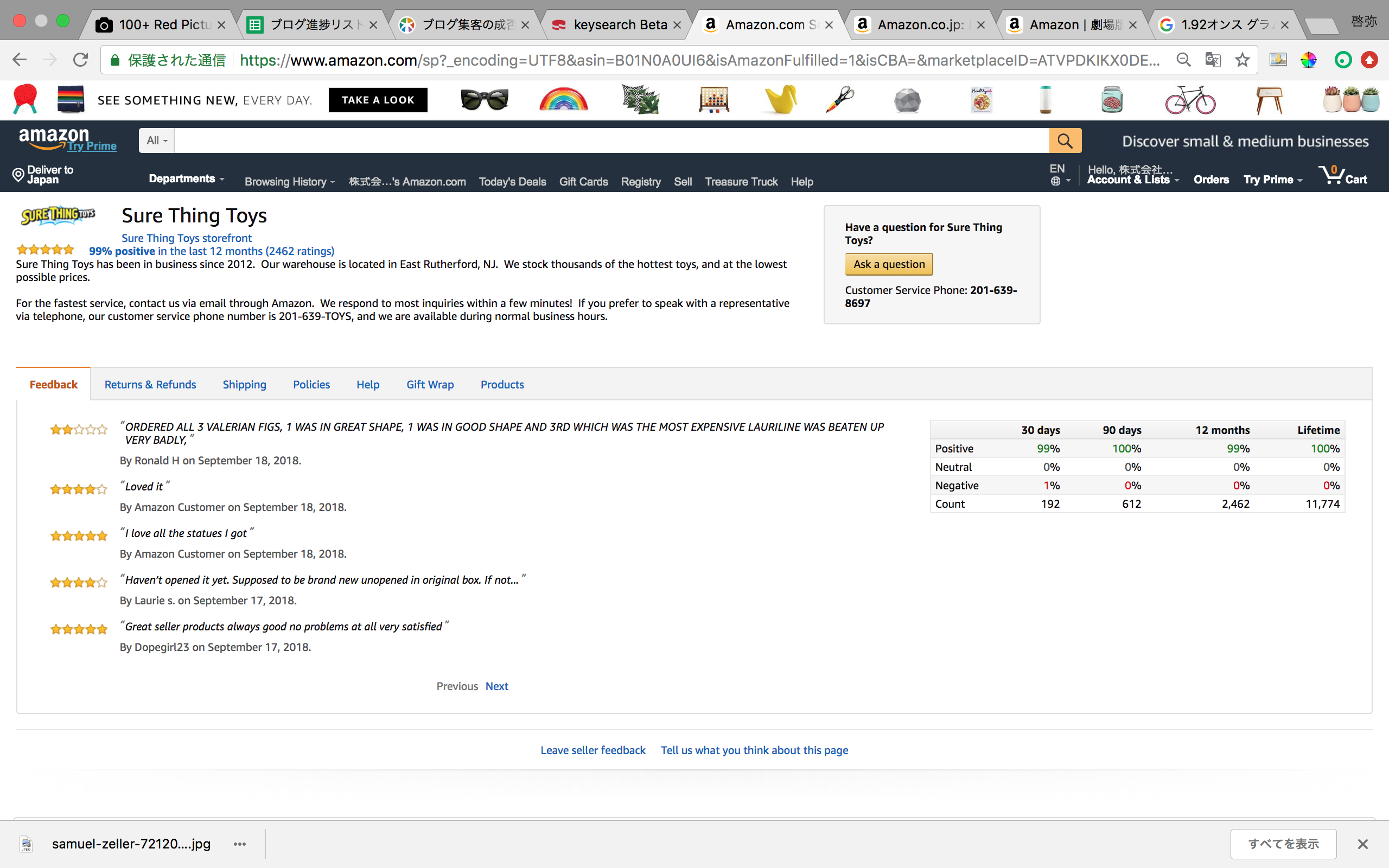1389x868 pixels.
Task: Close the 100+ Red Pictures tab
Action: 221,25
